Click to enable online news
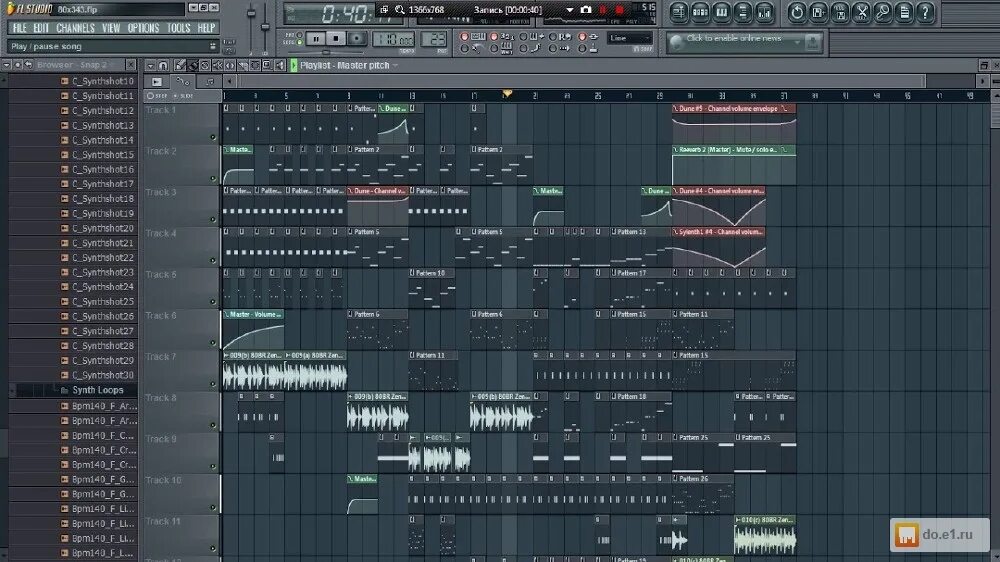This screenshot has width=1000, height=562. click(733, 38)
